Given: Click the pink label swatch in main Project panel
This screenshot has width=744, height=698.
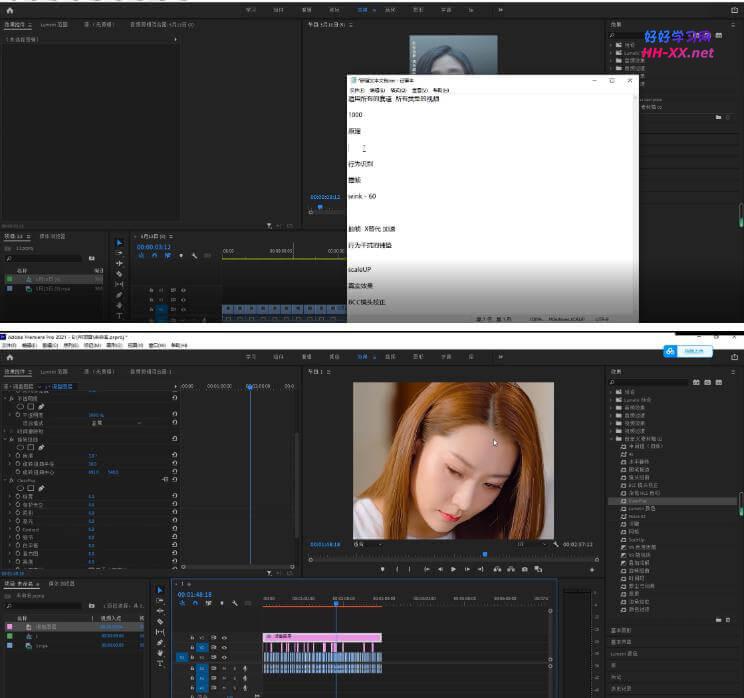Looking at the screenshot, I should [9, 627].
